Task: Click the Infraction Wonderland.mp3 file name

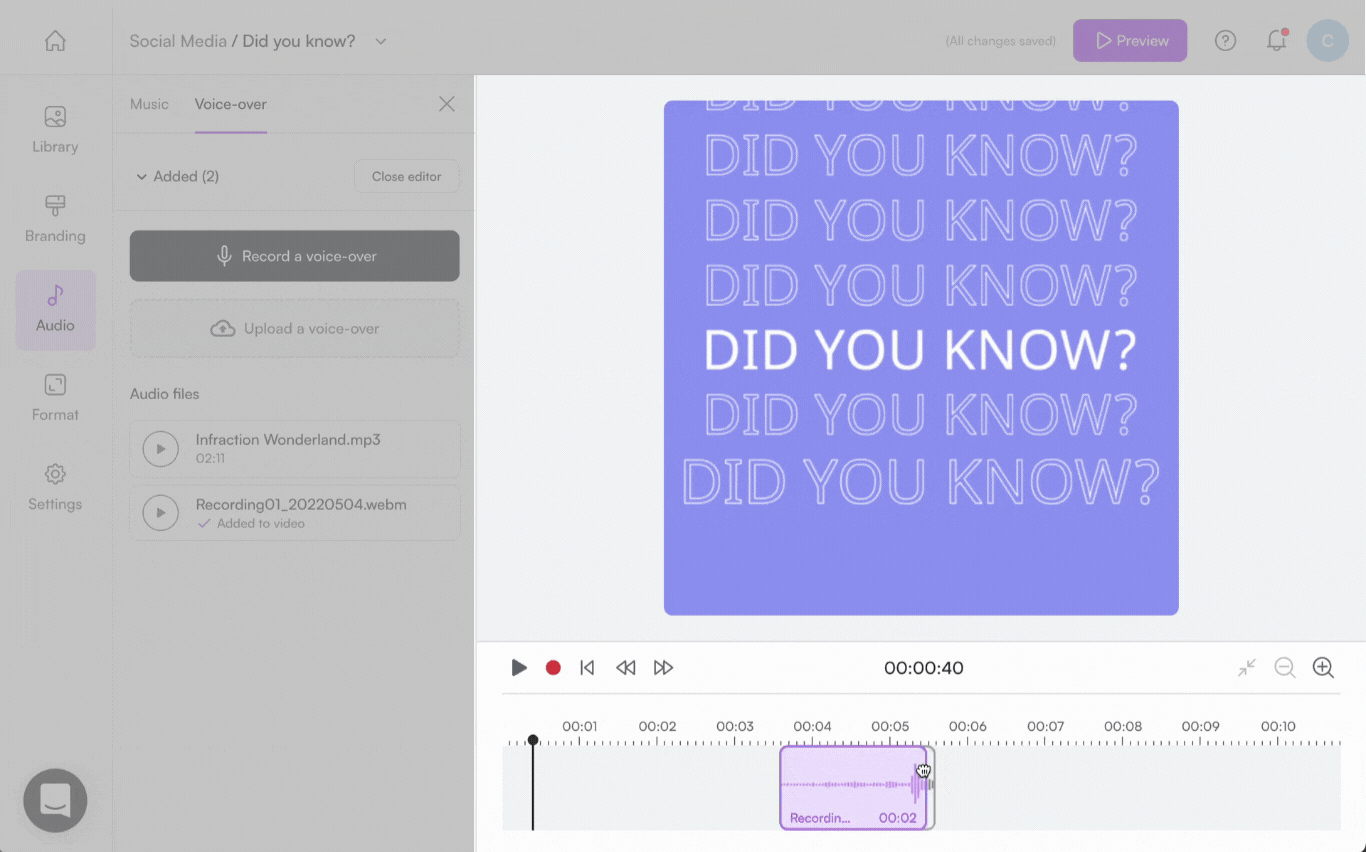Action: pyautogui.click(x=288, y=439)
